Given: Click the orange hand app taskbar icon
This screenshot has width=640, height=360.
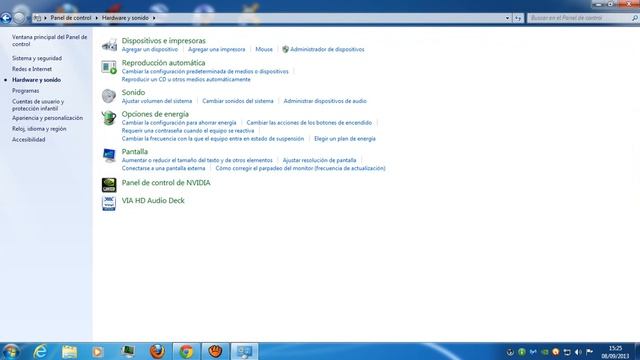Looking at the screenshot, I should [x=216, y=351].
